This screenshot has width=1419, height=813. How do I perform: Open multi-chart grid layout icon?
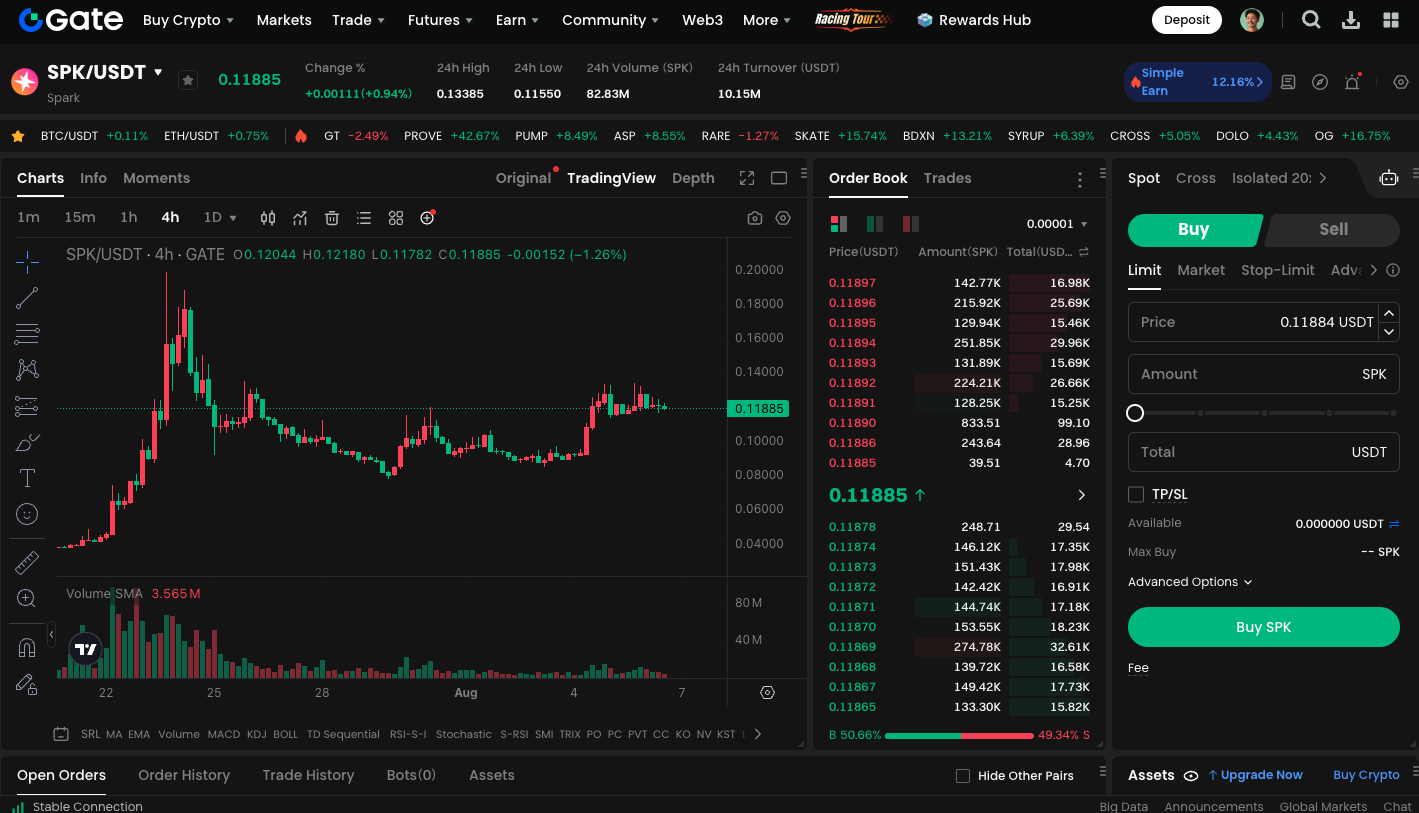coord(396,218)
